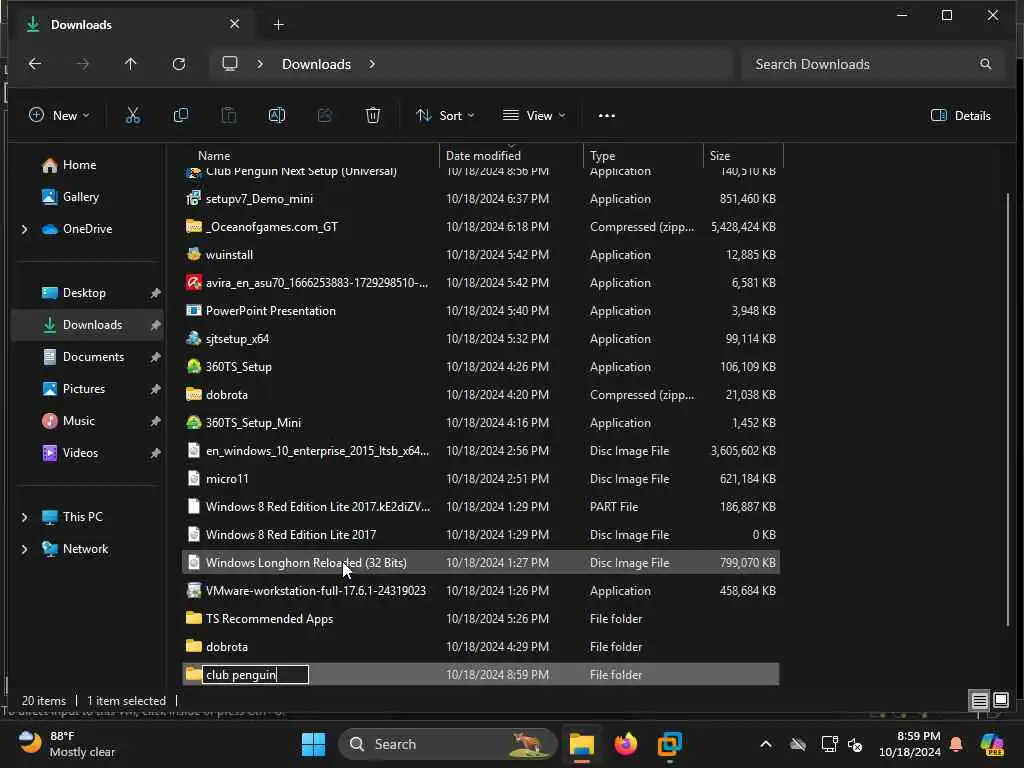The image size is (1024, 768).
Task: Click chevron after Downloads in address bar
Action: 372,64
